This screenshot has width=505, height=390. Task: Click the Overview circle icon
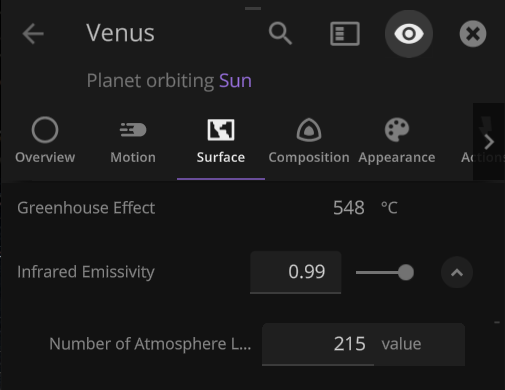pyautogui.click(x=45, y=130)
